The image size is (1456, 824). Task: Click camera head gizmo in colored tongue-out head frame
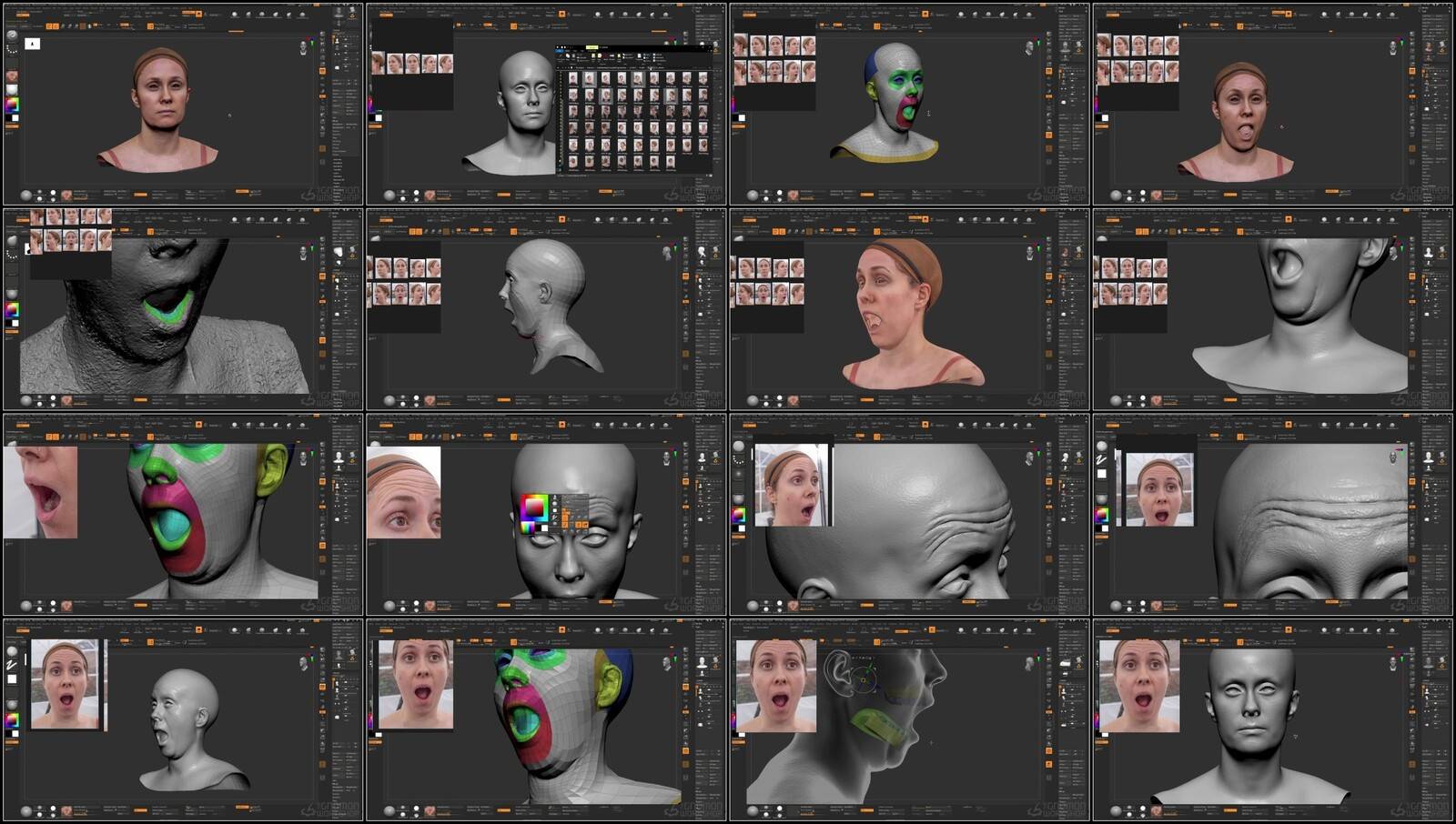(1029, 47)
